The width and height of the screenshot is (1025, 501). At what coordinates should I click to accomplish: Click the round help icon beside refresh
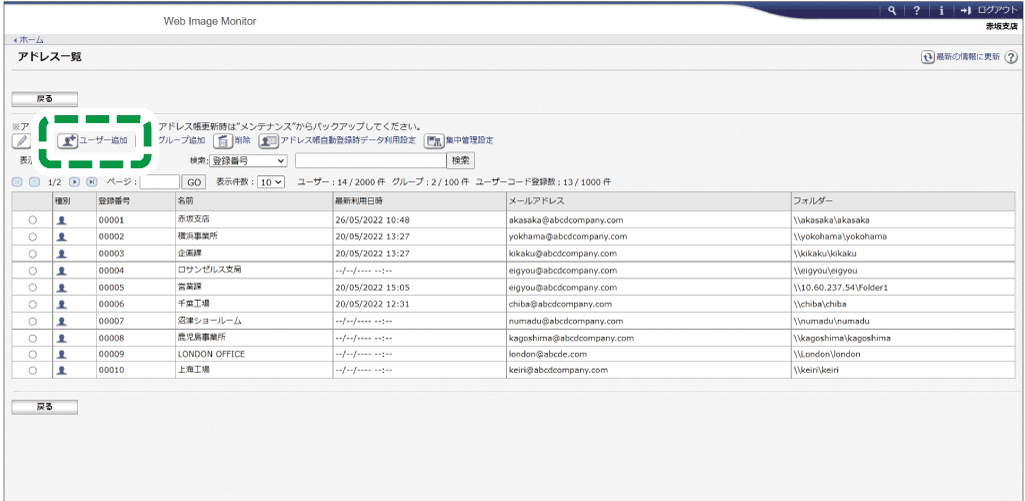click(x=1011, y=58)
